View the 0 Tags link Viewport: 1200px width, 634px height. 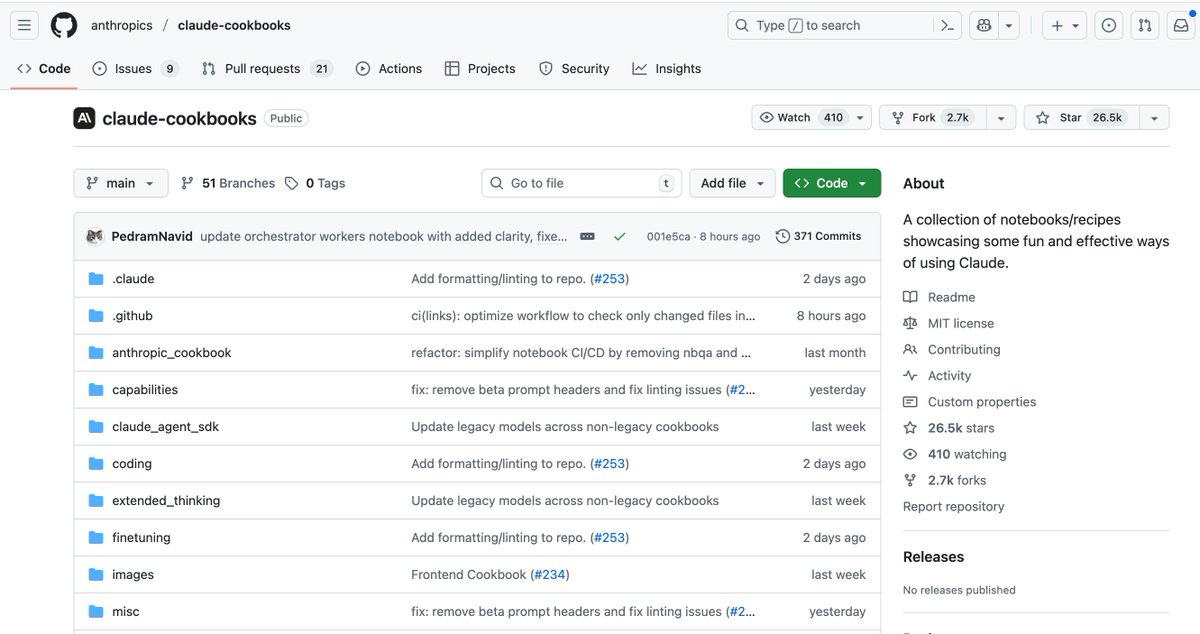pyautogui.click(x=315, y=183)
